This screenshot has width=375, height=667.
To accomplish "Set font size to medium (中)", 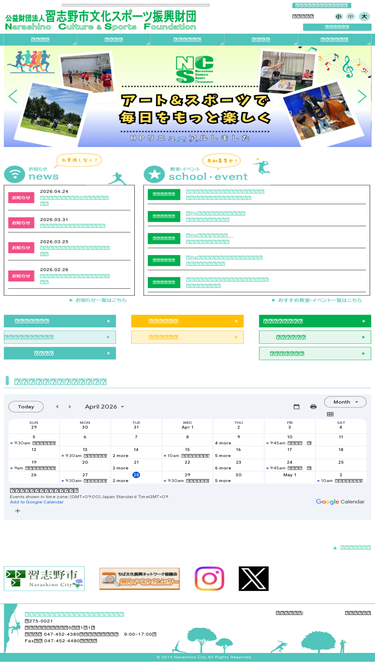I will (x=351, y=17).
